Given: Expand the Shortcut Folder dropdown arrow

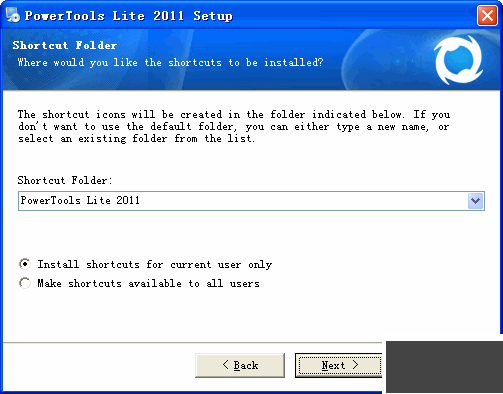Looking at the screenshot, I should tap(475, 201).
